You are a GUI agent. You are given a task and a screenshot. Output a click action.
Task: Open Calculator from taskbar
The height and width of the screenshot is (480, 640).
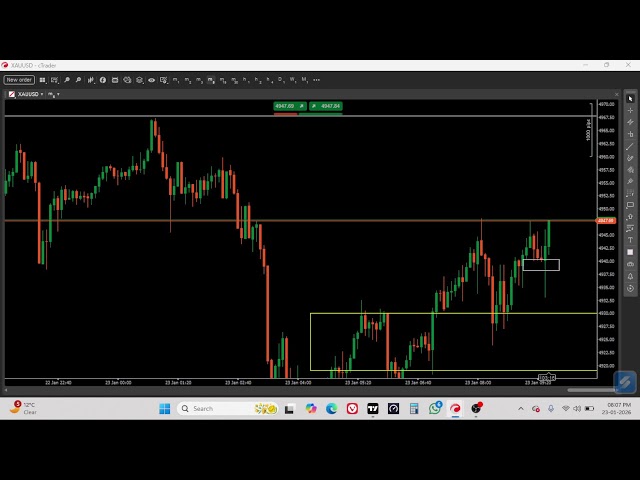[414, 409]
